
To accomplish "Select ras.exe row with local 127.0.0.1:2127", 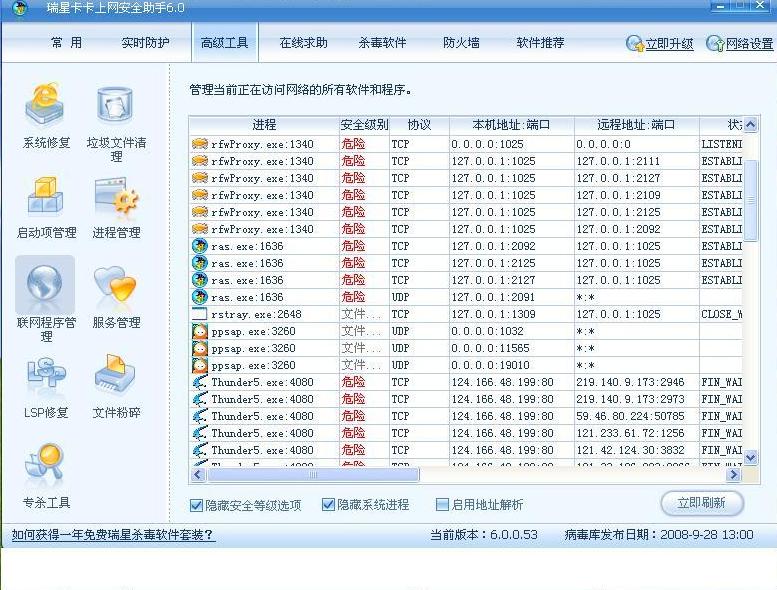I will pyautogui.click(x=466, y=280).
